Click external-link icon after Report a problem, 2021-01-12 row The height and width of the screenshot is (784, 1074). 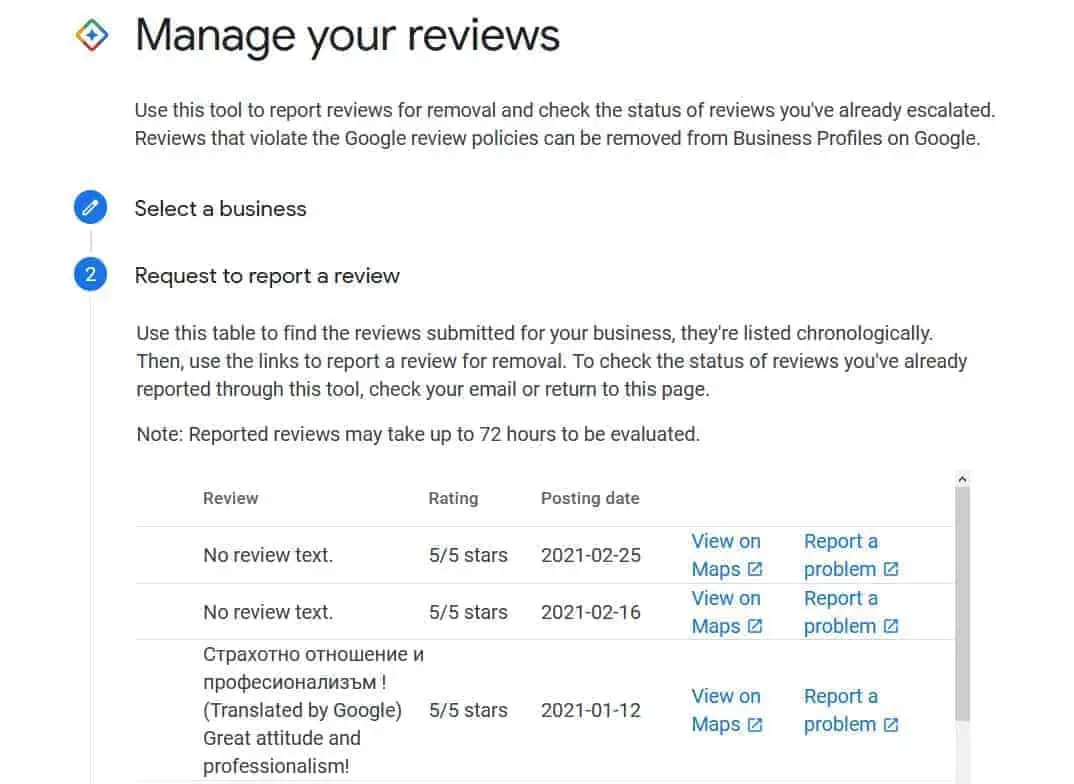[x=890, y=724]
